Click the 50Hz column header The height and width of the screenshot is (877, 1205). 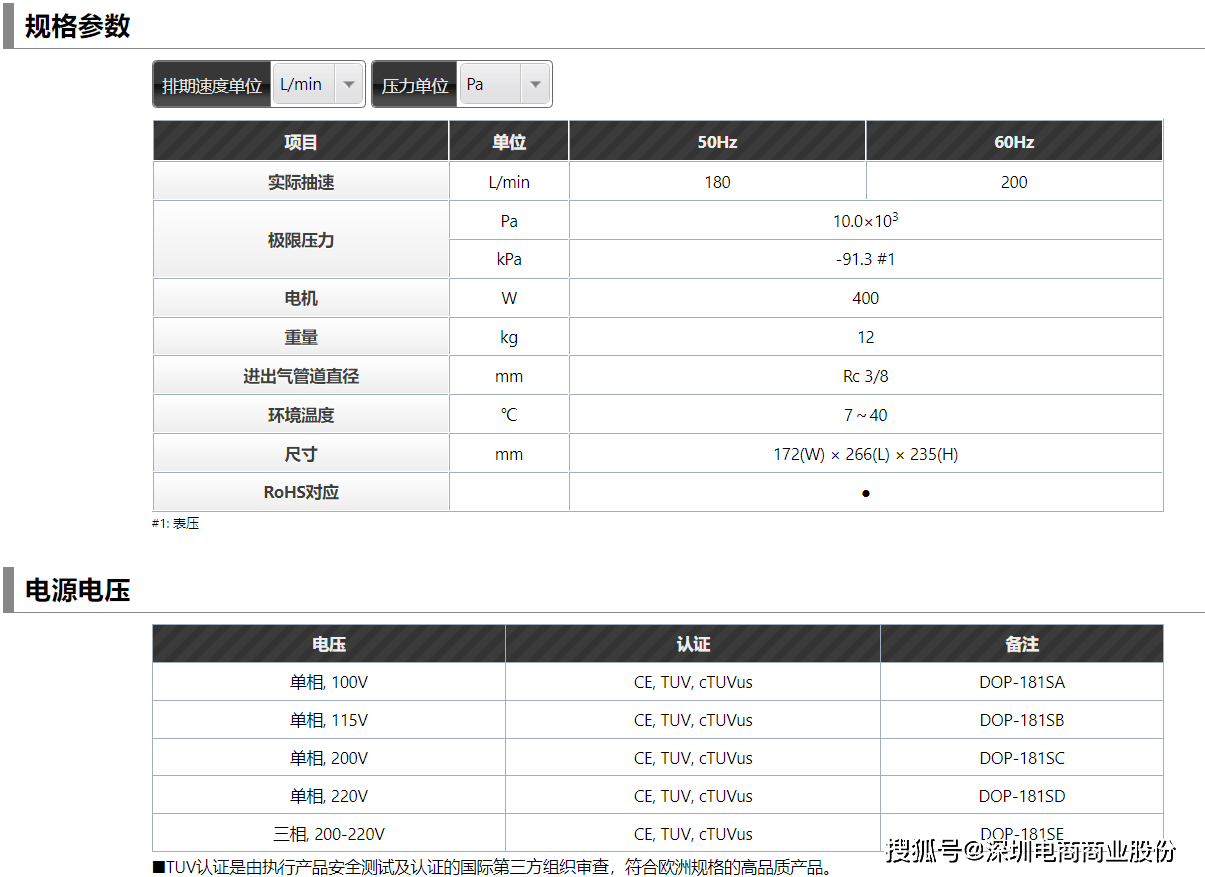click(x=717, y=142)
